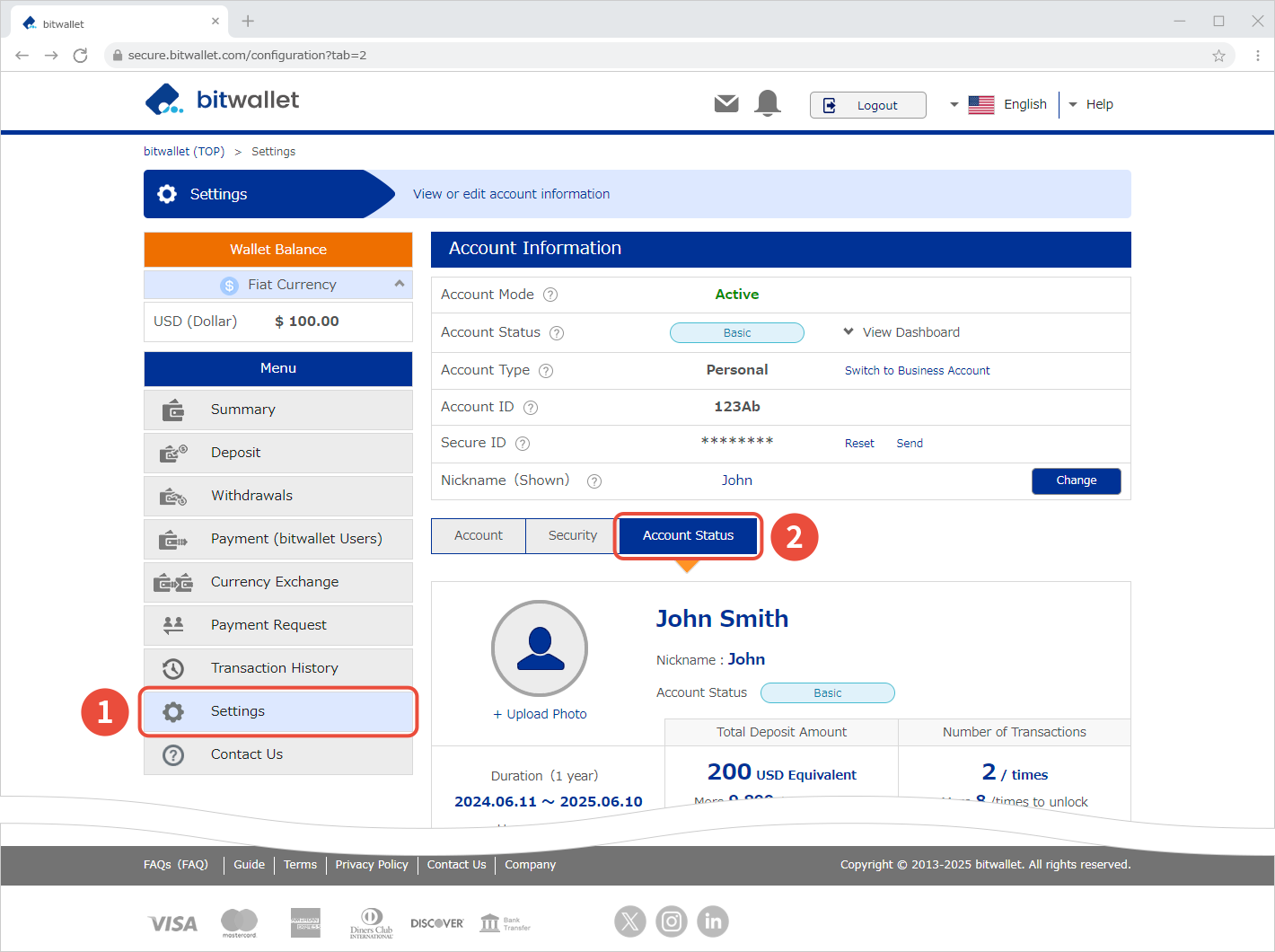Click the bitwallet logo in header

222,100
